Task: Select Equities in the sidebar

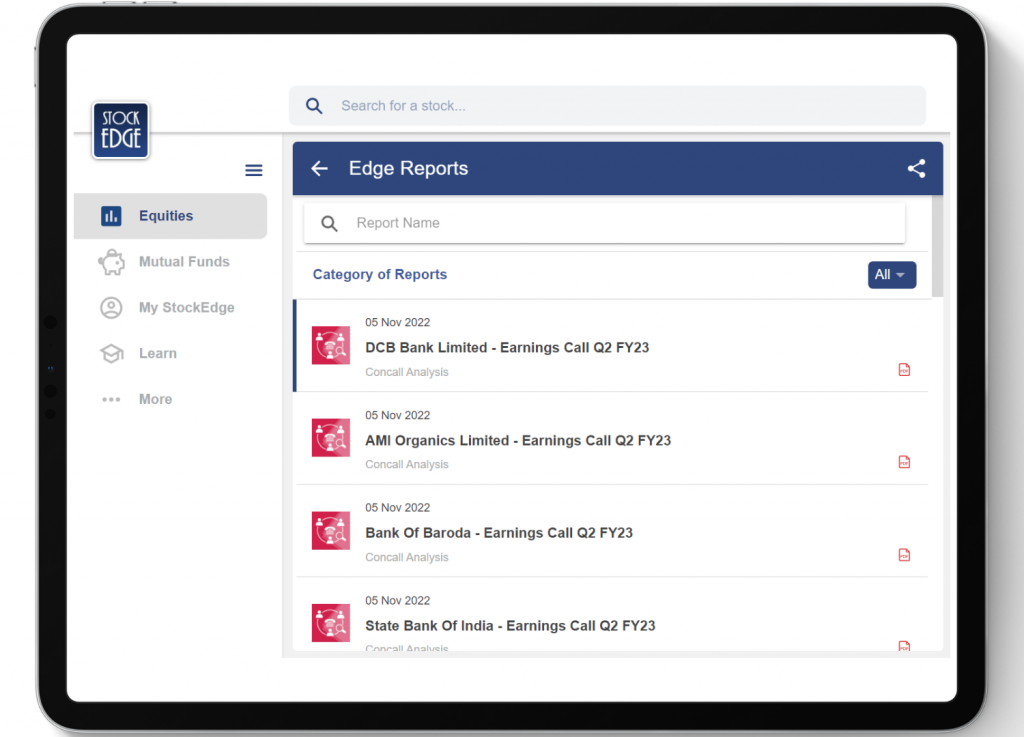Action: pos(170,216)
